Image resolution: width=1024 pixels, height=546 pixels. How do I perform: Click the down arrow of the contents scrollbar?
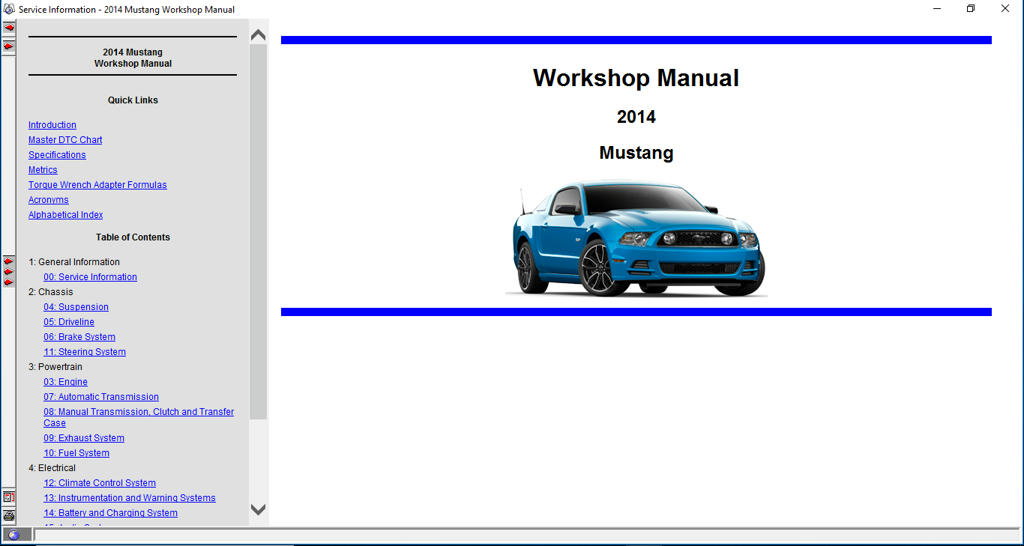coord(259,509)
